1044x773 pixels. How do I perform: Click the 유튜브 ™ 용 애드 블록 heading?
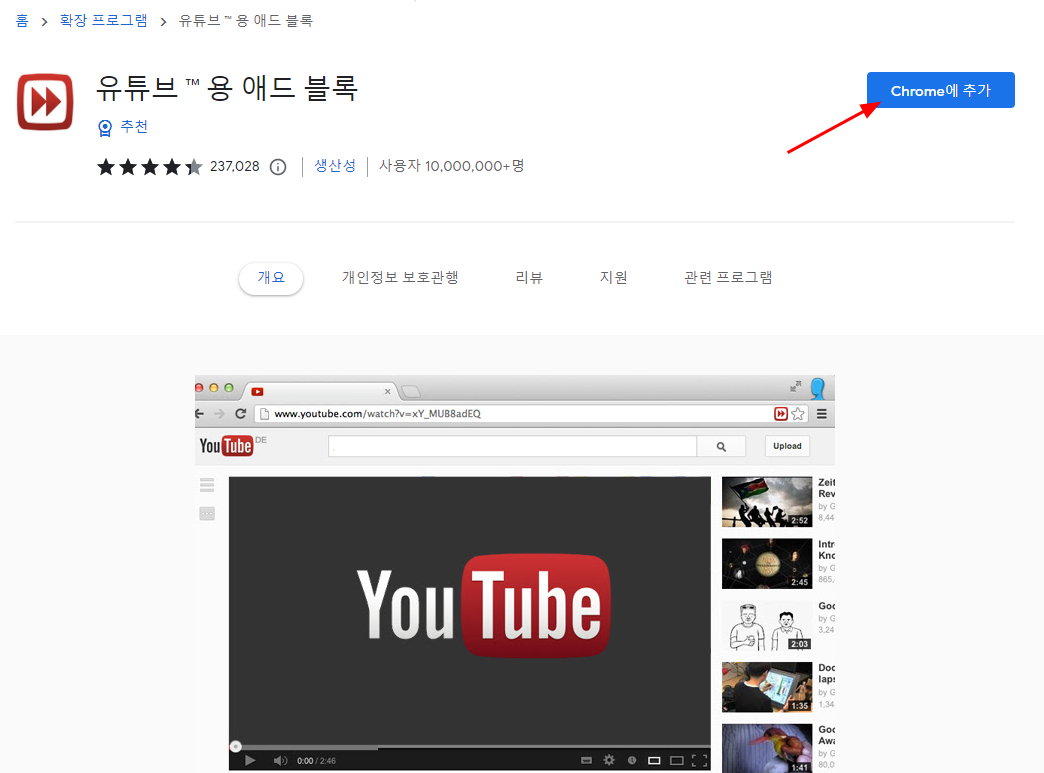[x=227, y=89]
